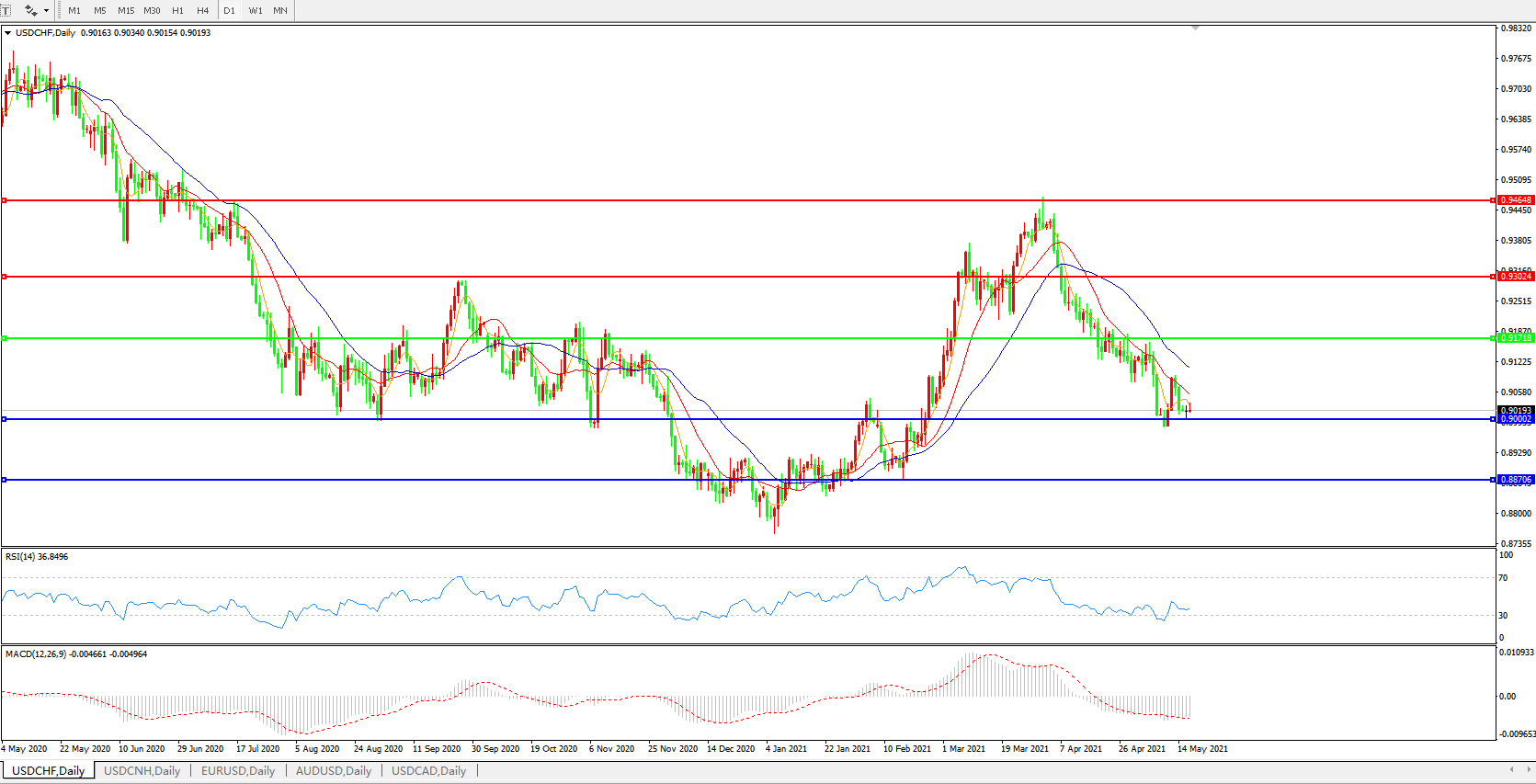Screen dimensions: 1536x784
Task: Click the red 0.94648 price label
Action: pos(1515,200)
